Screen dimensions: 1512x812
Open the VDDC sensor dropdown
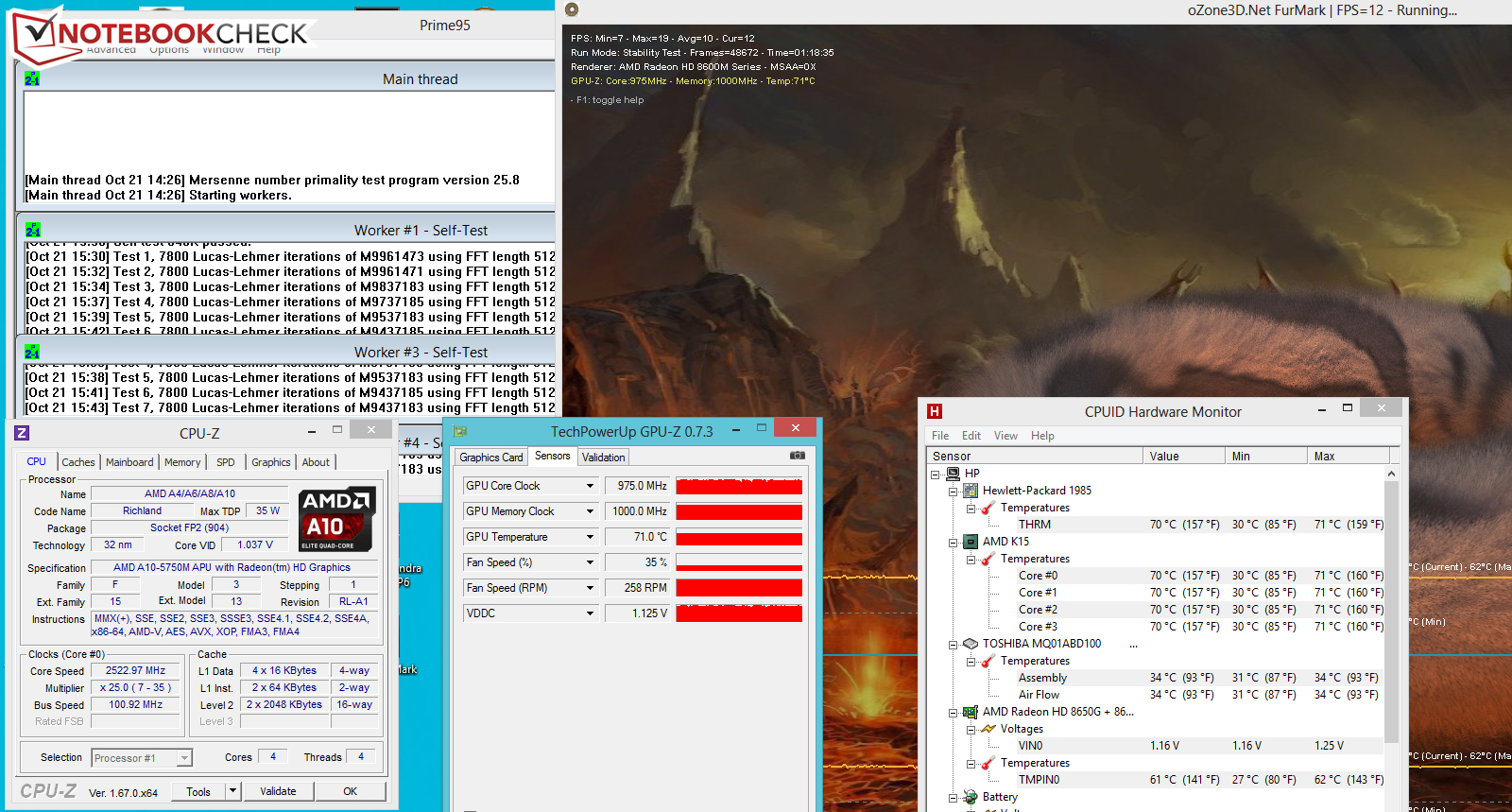tap(590, 613)
